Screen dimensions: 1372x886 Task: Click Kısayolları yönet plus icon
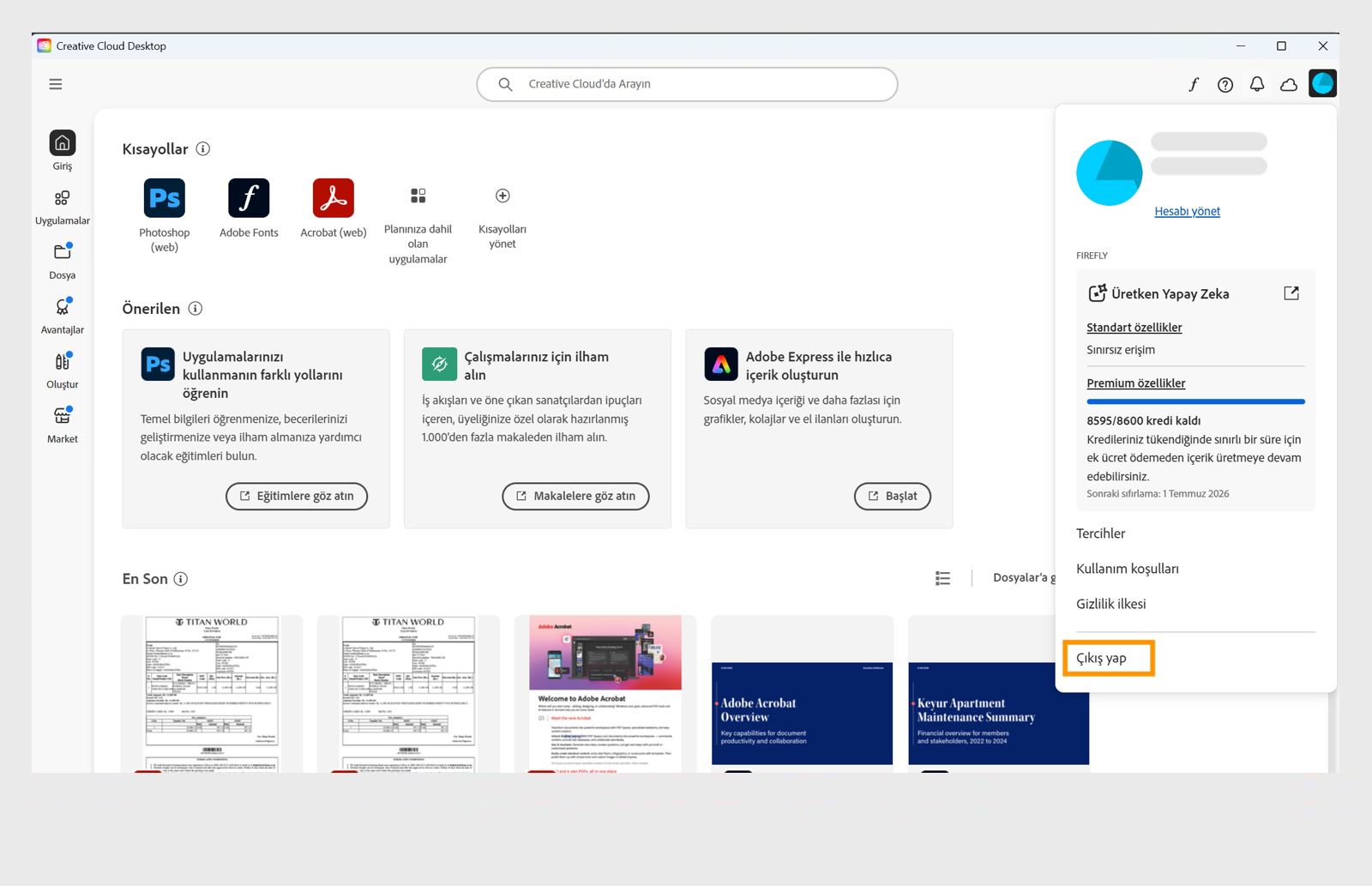pyautogui.click(x=502, y=196)
